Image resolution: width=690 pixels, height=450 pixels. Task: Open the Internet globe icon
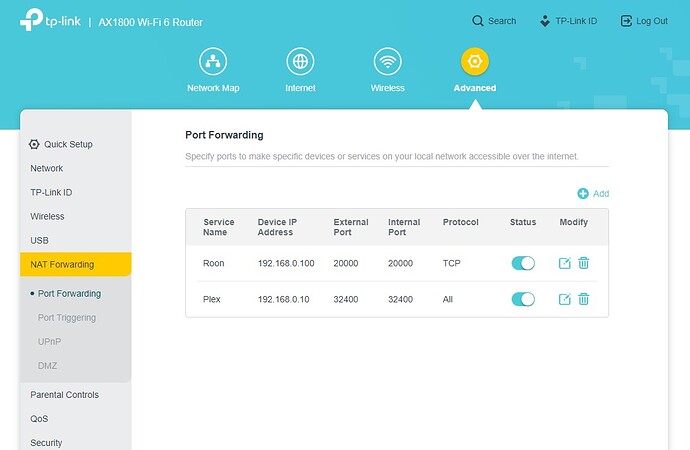(x=300, y=61)
